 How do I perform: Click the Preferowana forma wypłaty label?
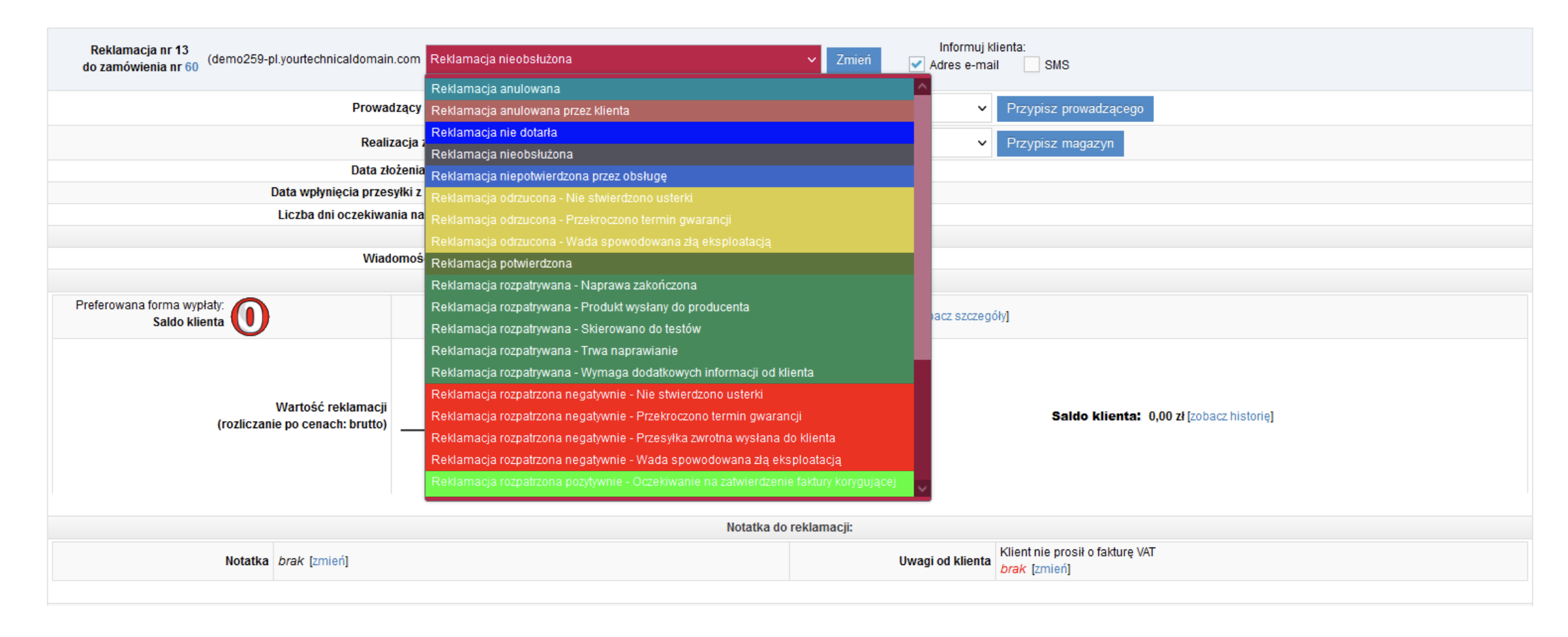150,305
